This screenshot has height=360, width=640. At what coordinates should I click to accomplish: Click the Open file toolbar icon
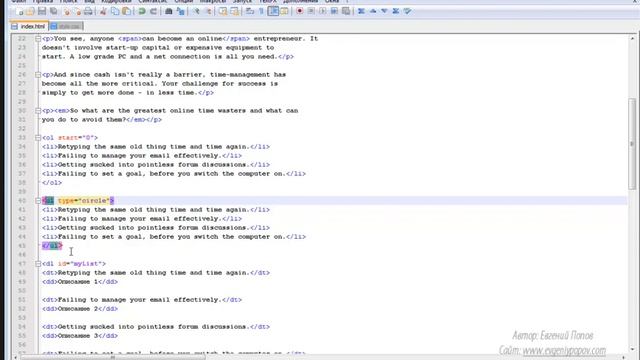(x=30, y=11)
